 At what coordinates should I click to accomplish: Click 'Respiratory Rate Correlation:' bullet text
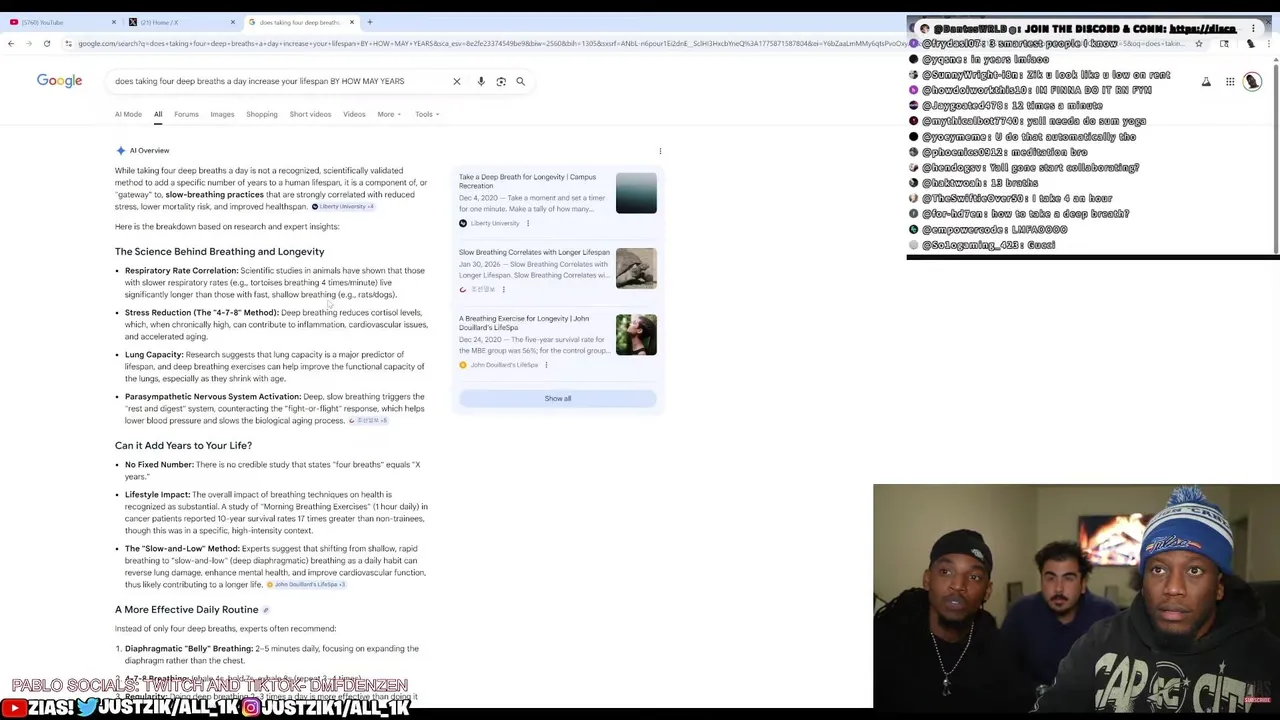181,270
